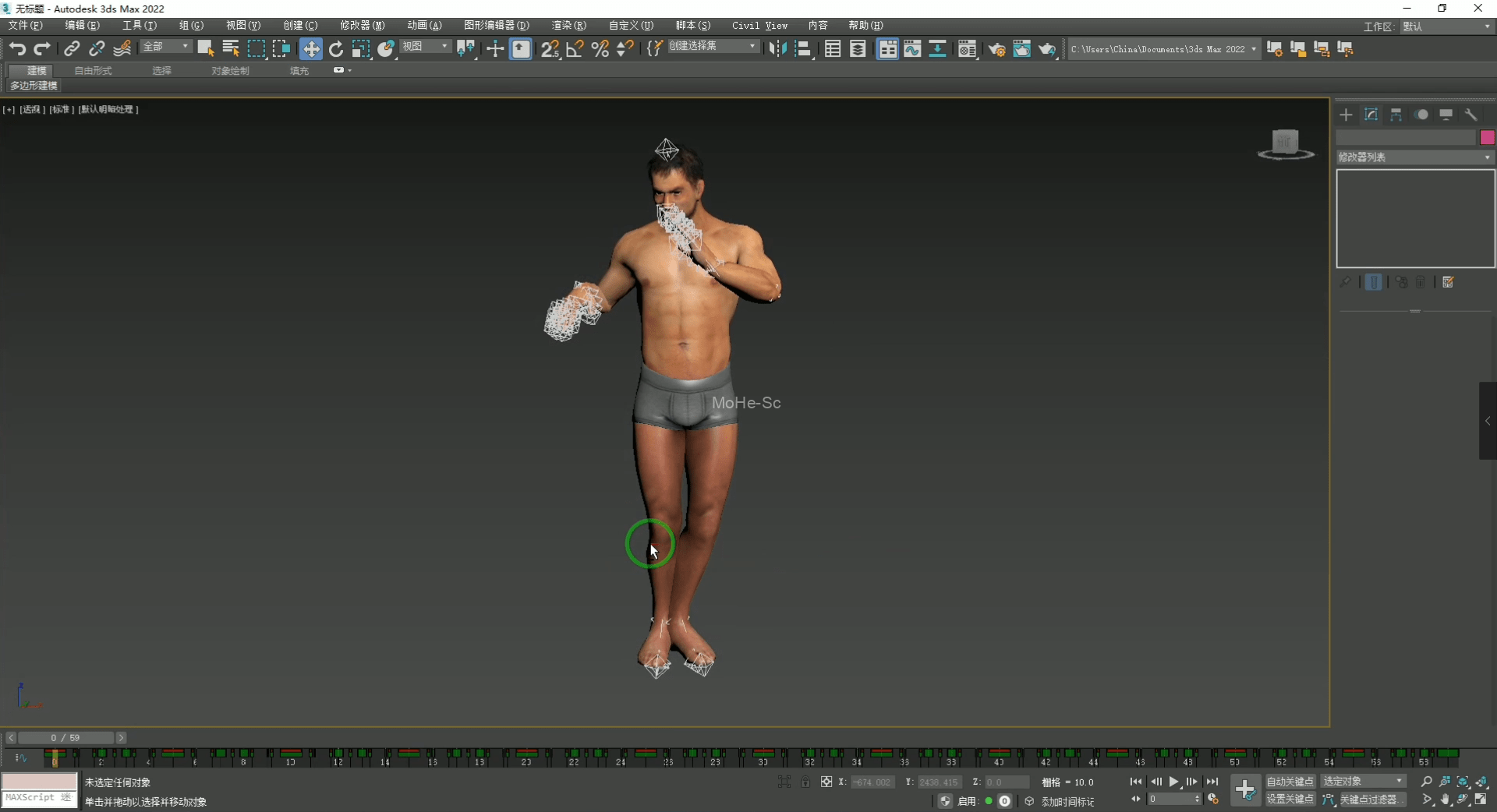Click the 设置关键点 Set Key button
The image size is (1497, 812).
[1290, 799]
